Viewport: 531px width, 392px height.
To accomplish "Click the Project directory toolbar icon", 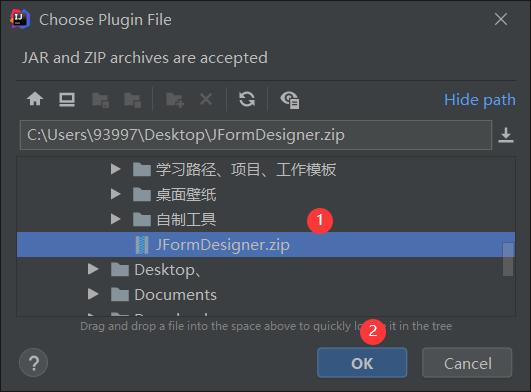I will tap(100, 100).
